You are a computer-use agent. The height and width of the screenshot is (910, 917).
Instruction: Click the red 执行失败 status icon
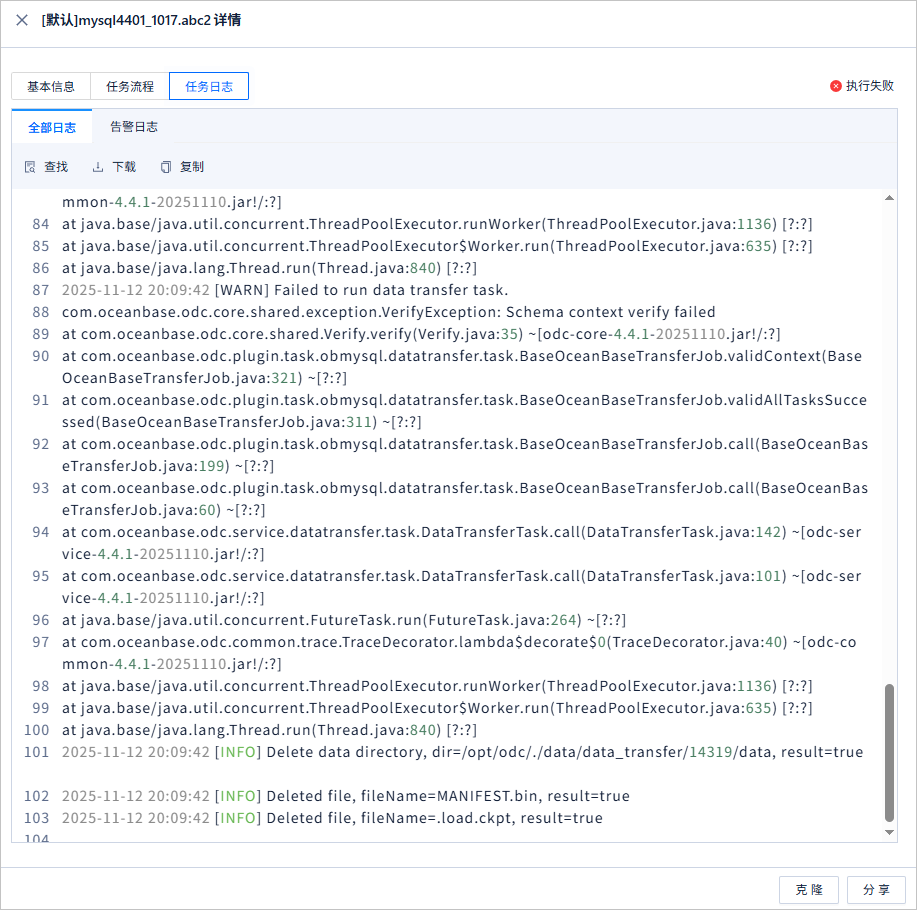click(x=836, y=87)
